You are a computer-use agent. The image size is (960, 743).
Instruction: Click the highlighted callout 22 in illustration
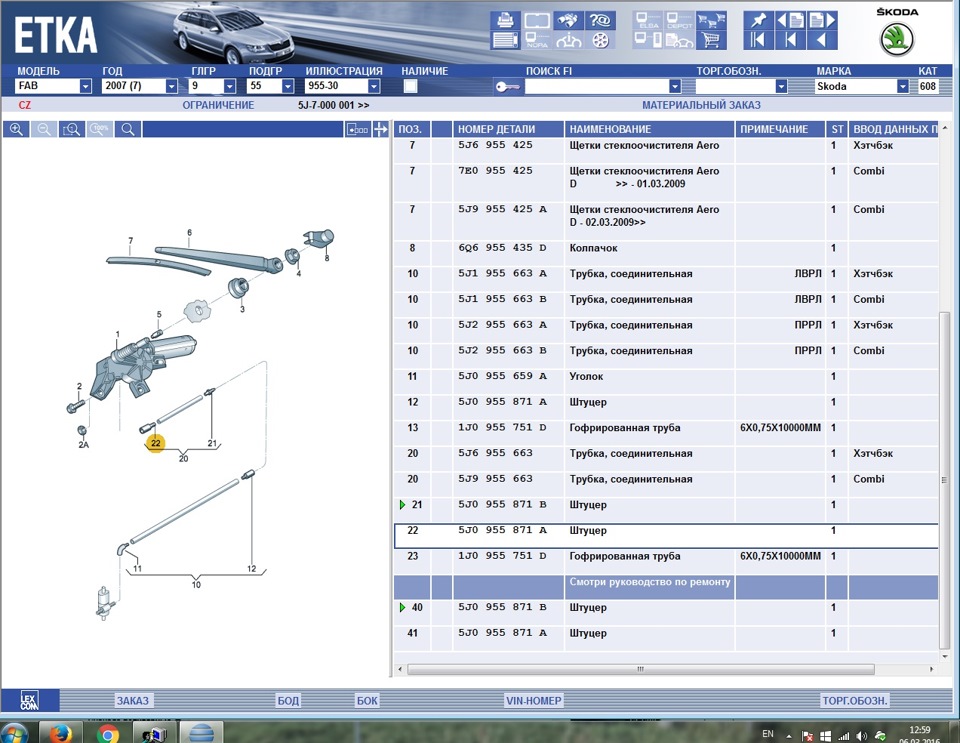click(x=156, y=443)
